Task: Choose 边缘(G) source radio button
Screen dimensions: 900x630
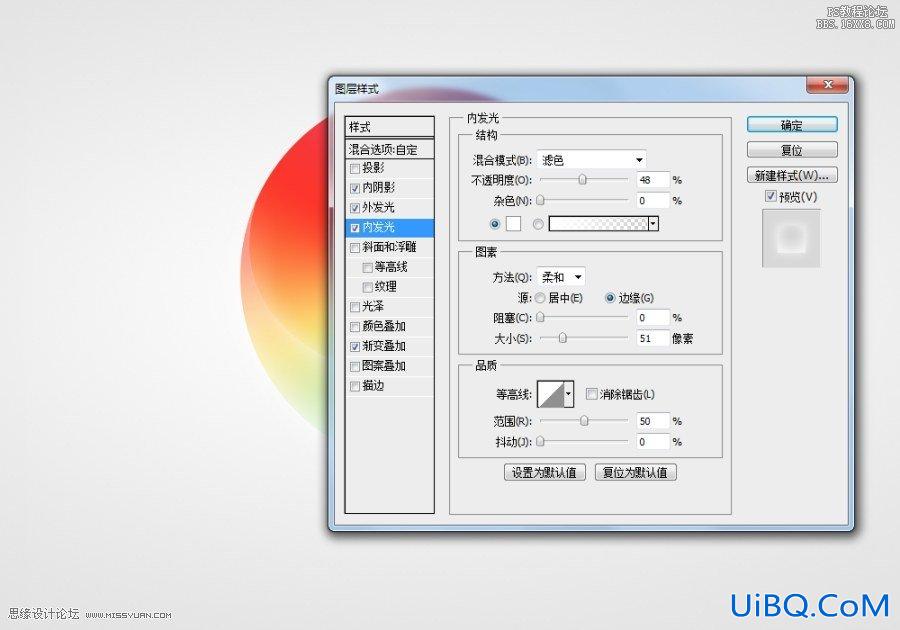Action: (x=610, y=298)
